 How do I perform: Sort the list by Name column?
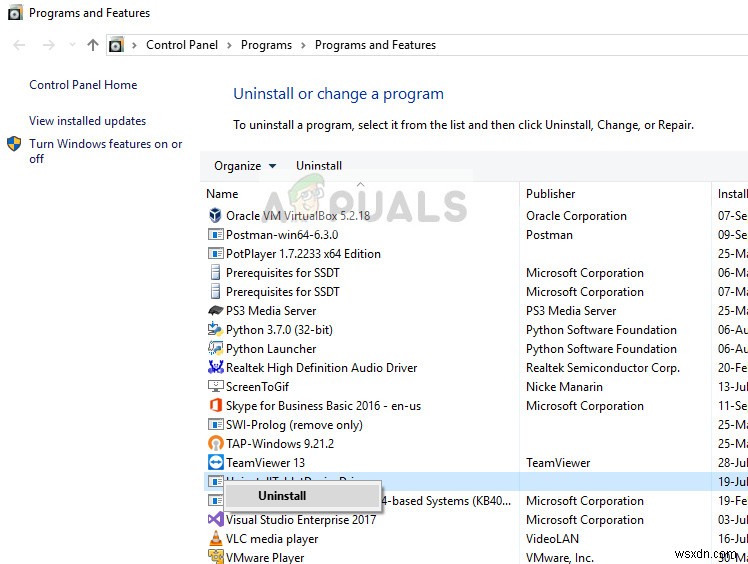pyautogui.click(x=222, y=194)
